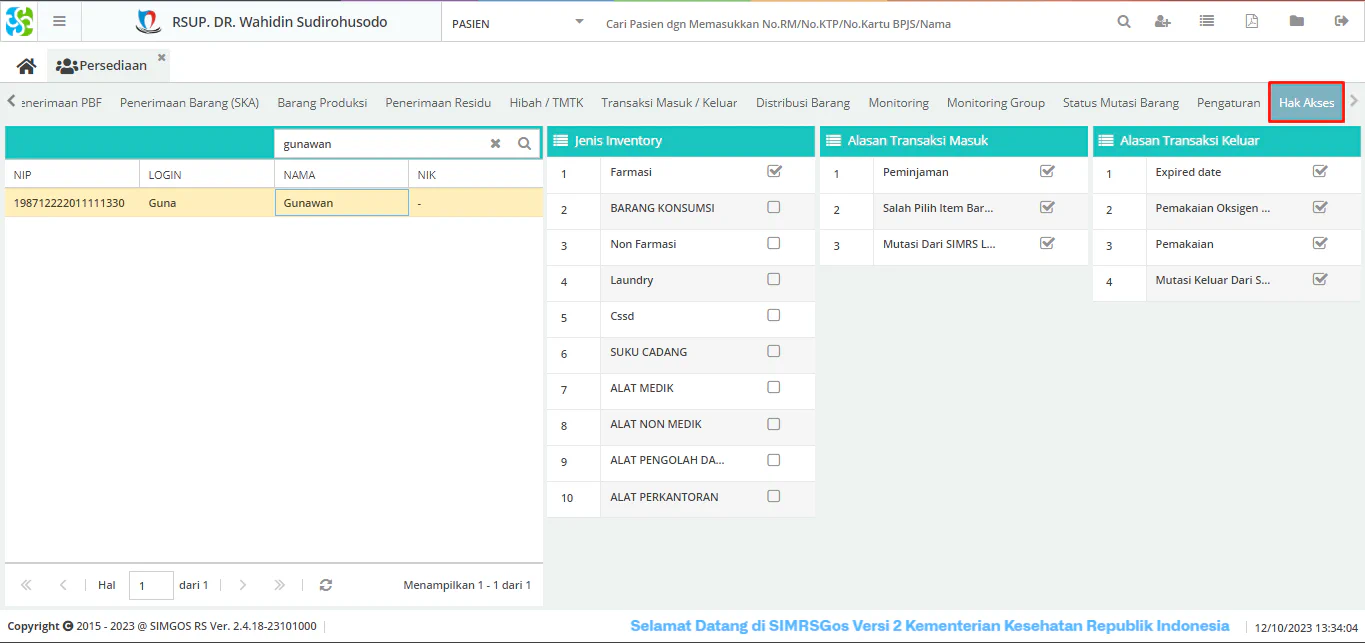
Task: Go to home icon tab
Action: click(x=26, y=66)
